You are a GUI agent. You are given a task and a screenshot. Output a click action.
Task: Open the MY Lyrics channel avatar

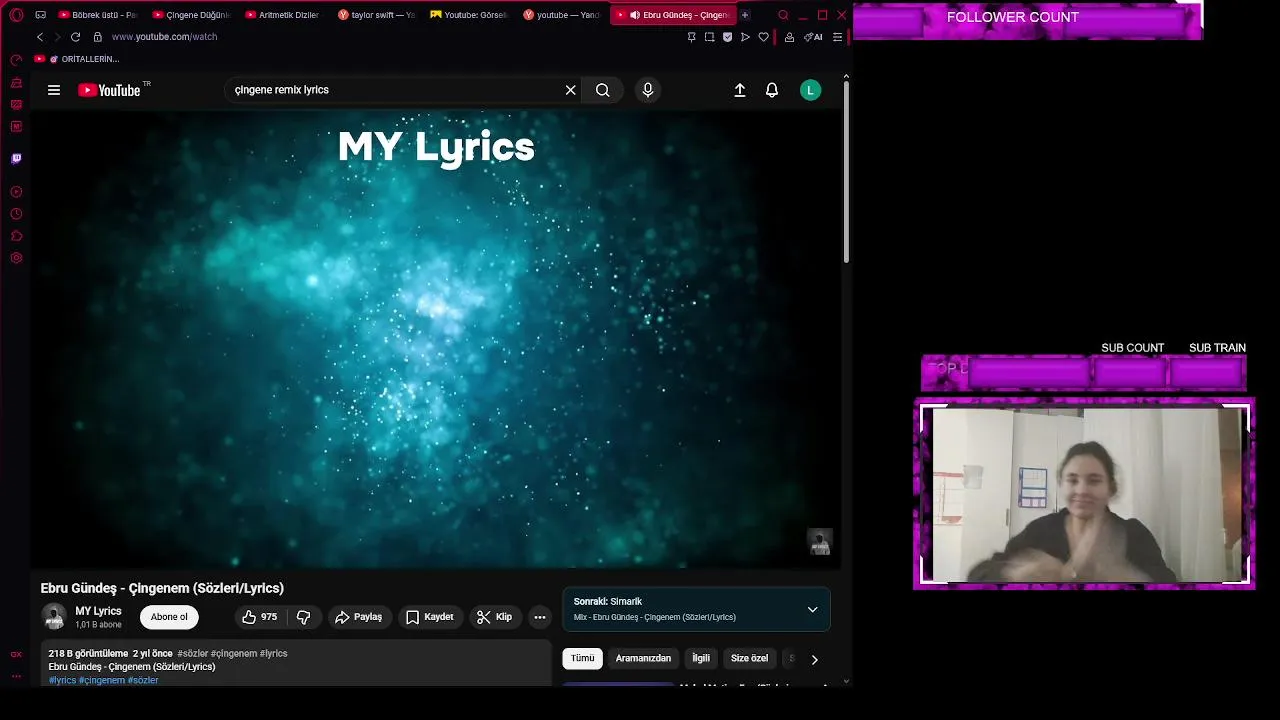coord(54,617)
